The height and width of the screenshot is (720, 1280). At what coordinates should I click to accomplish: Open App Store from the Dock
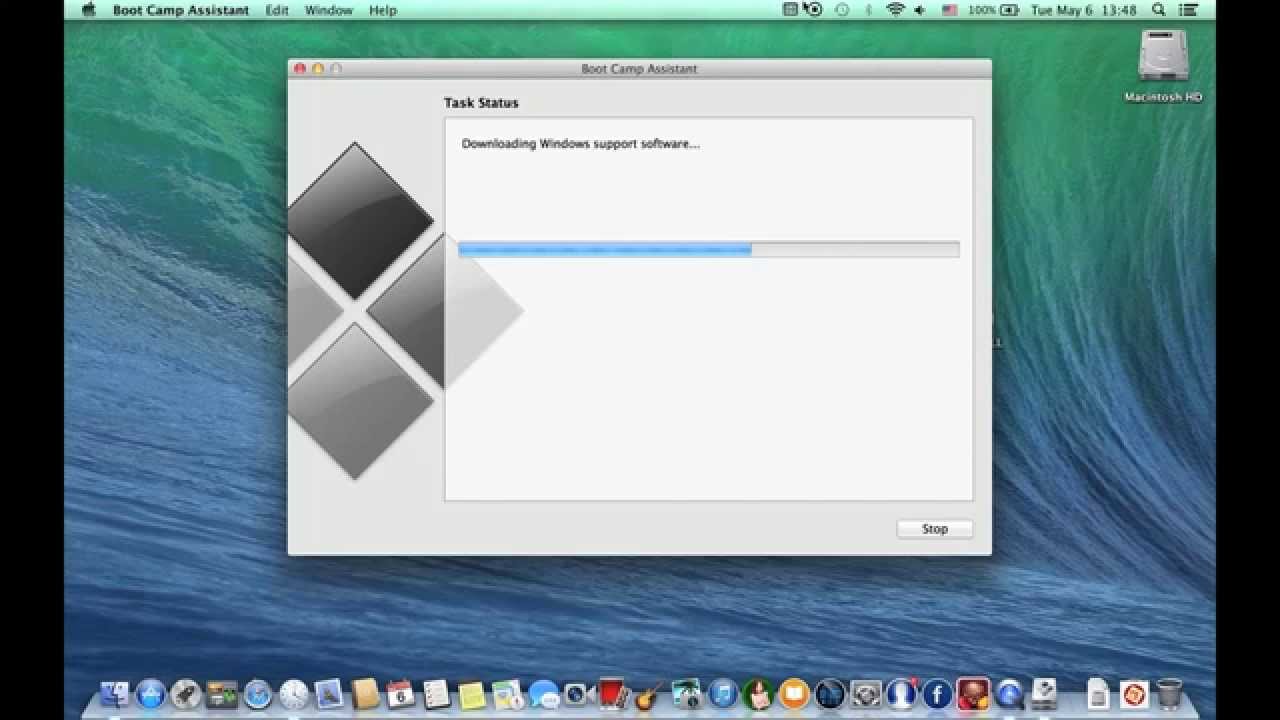150,694
